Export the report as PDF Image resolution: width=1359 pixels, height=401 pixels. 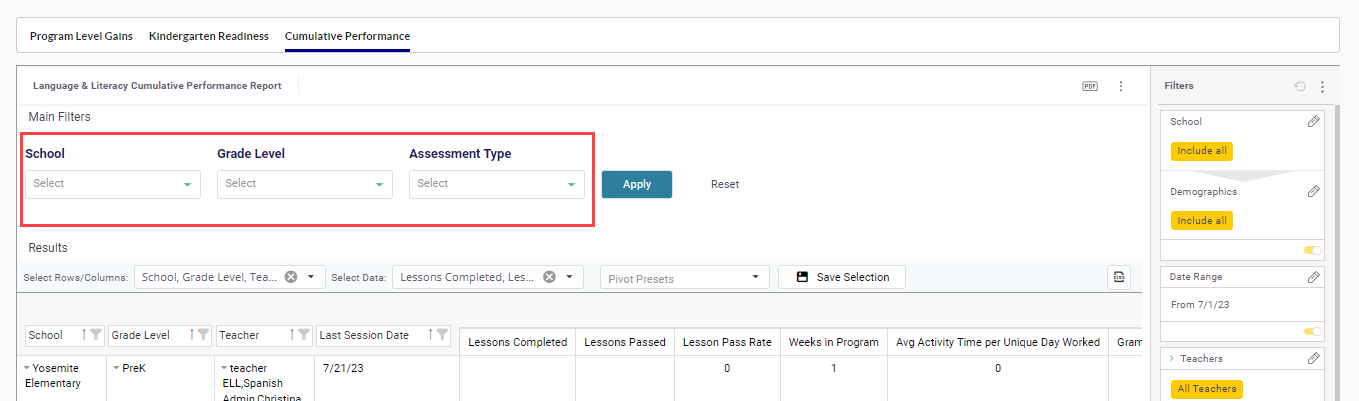[x=1090, y=86]
